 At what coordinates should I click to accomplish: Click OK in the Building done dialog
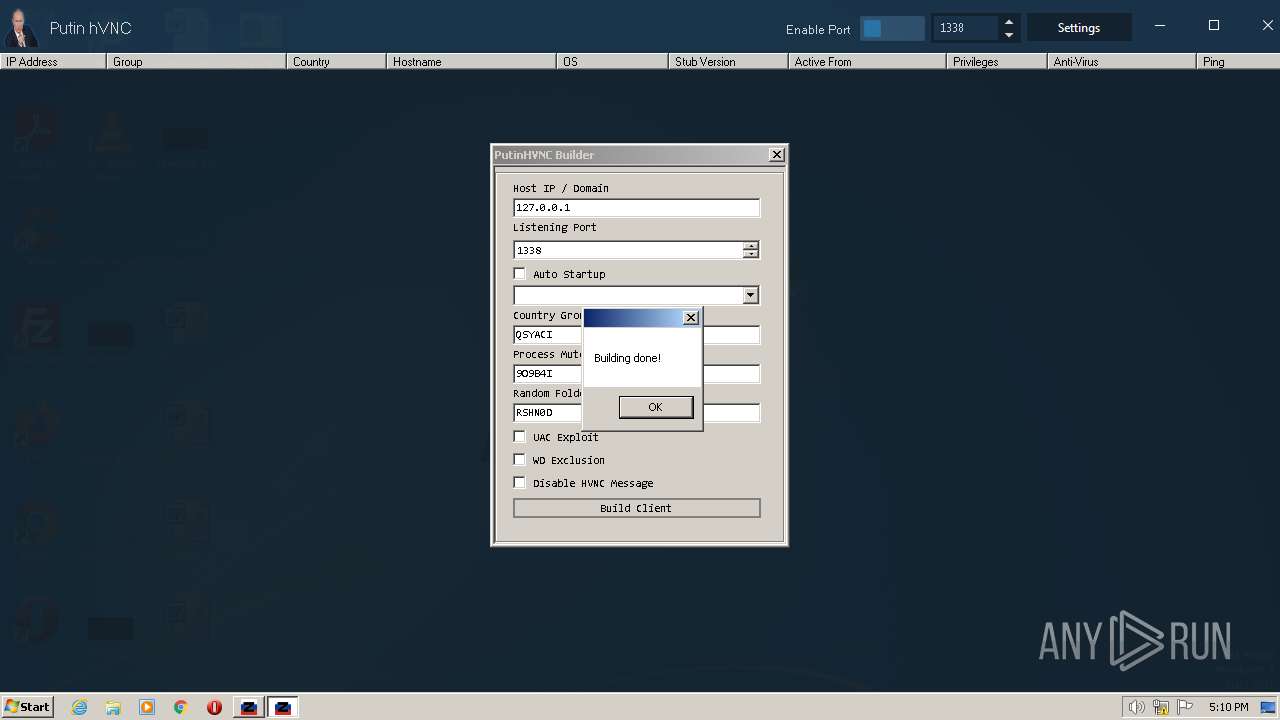pyautogui.click(x=655, y=407)
